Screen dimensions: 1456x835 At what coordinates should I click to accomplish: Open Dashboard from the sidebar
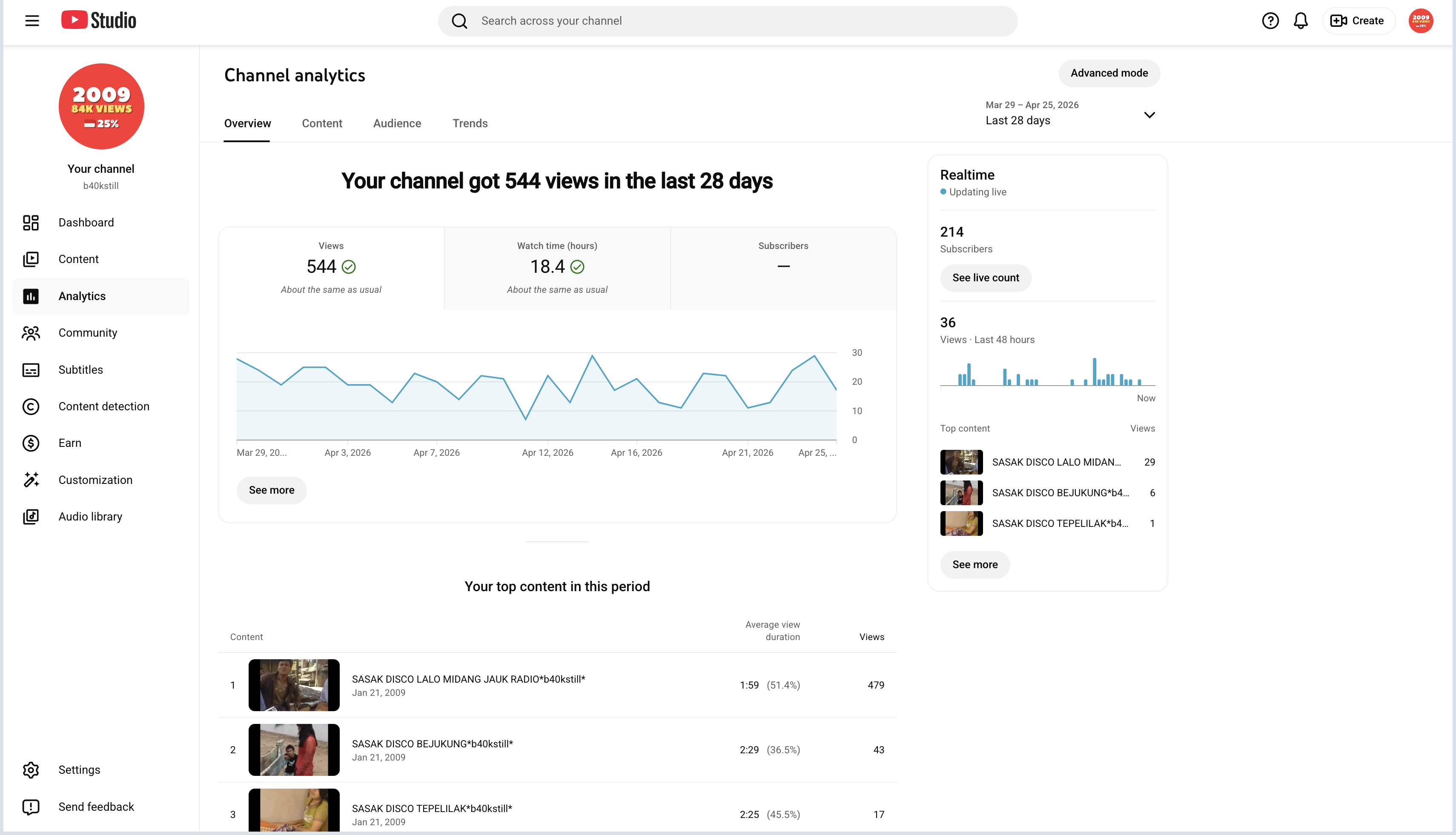point(101,223)
